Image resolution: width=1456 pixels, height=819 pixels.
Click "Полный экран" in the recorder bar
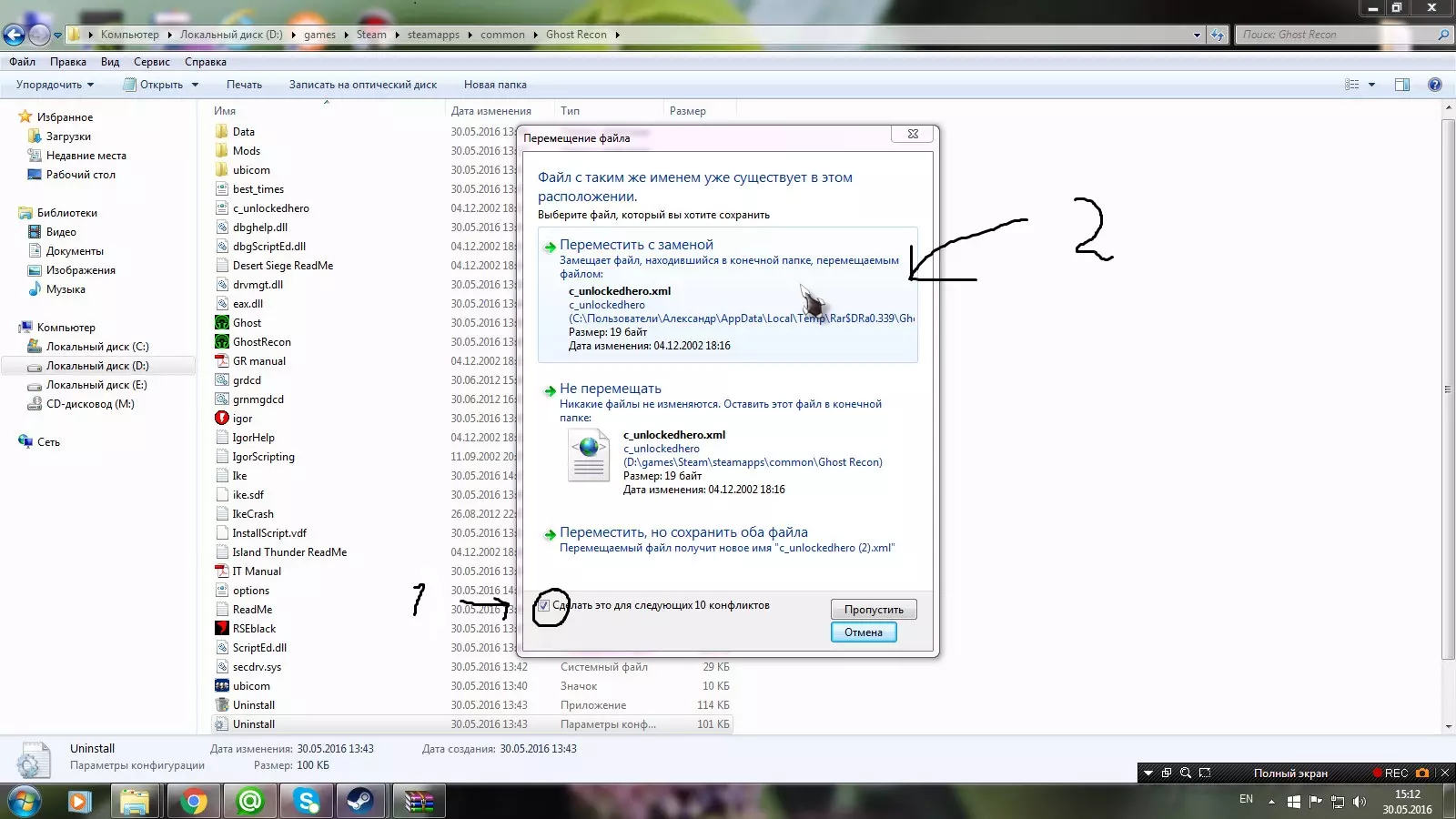click(x=1290, y=773)
